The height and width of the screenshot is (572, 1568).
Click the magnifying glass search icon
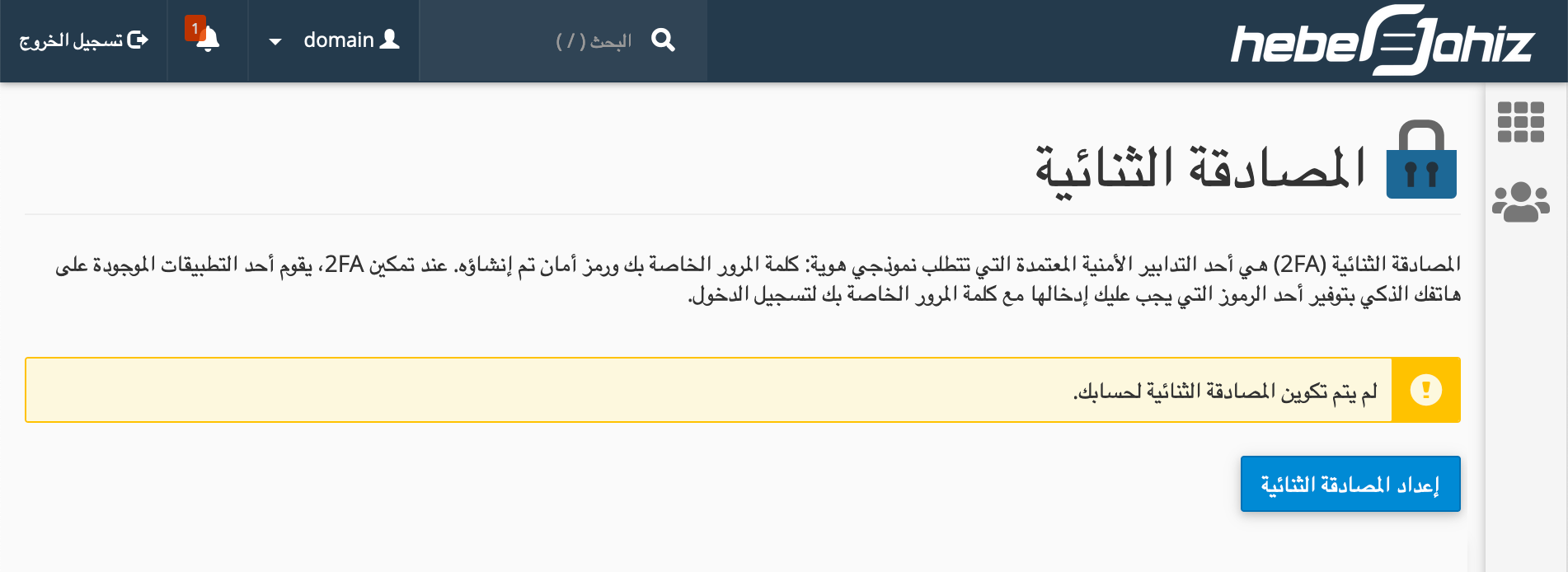pos(663,40)
